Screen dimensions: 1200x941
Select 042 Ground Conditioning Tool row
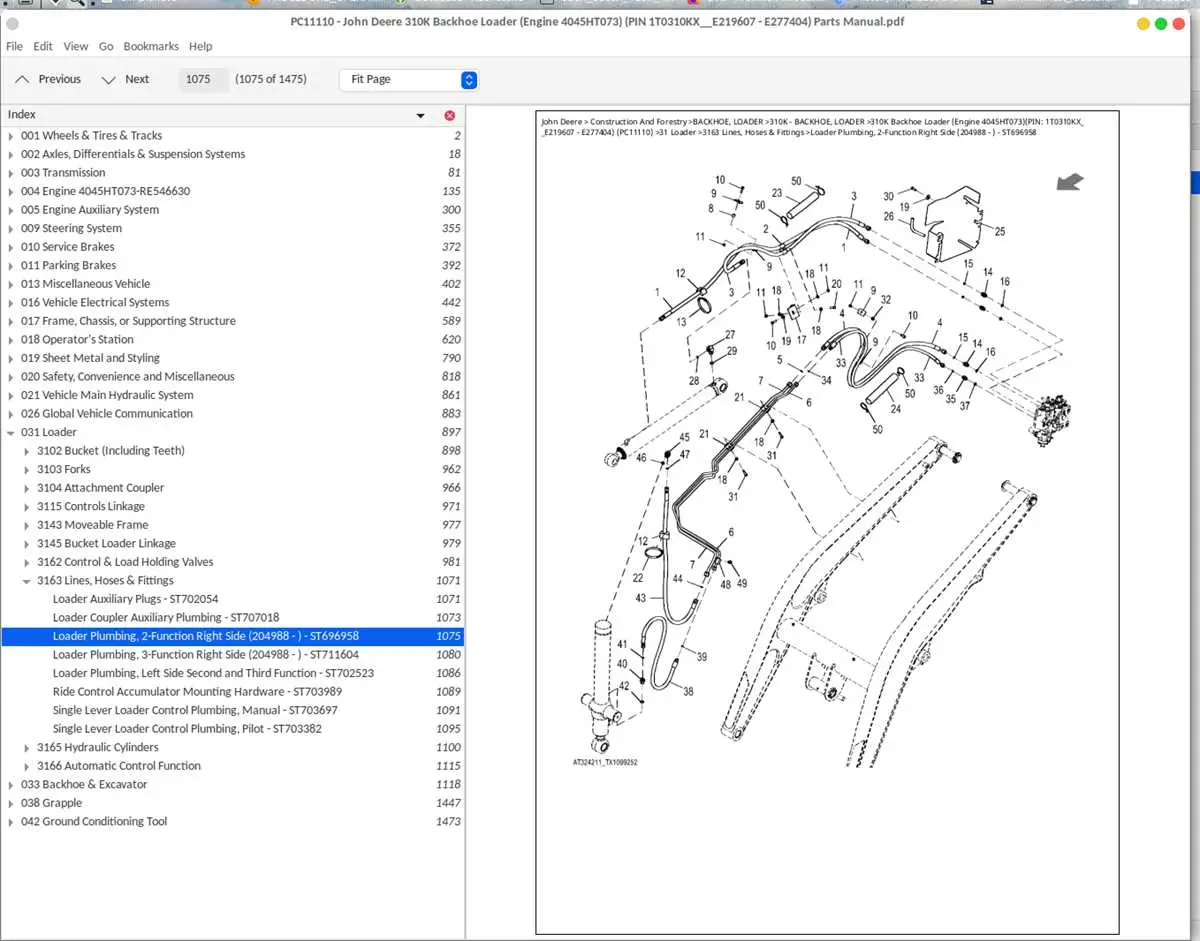232,822
